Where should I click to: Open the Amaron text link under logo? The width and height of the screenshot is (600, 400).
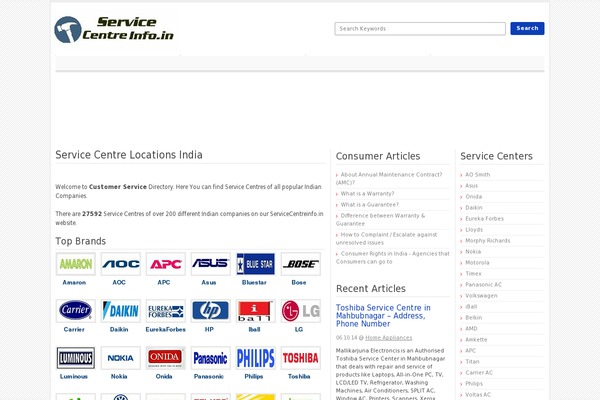click(x=74, y=282)
